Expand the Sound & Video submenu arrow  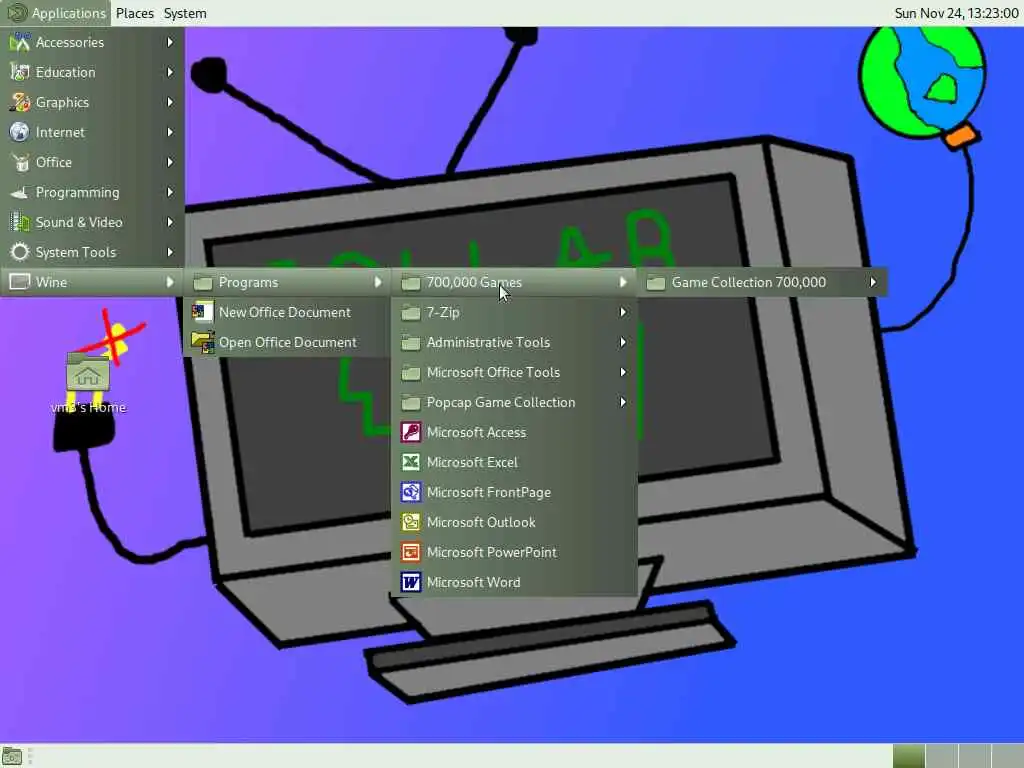(170, 223)
